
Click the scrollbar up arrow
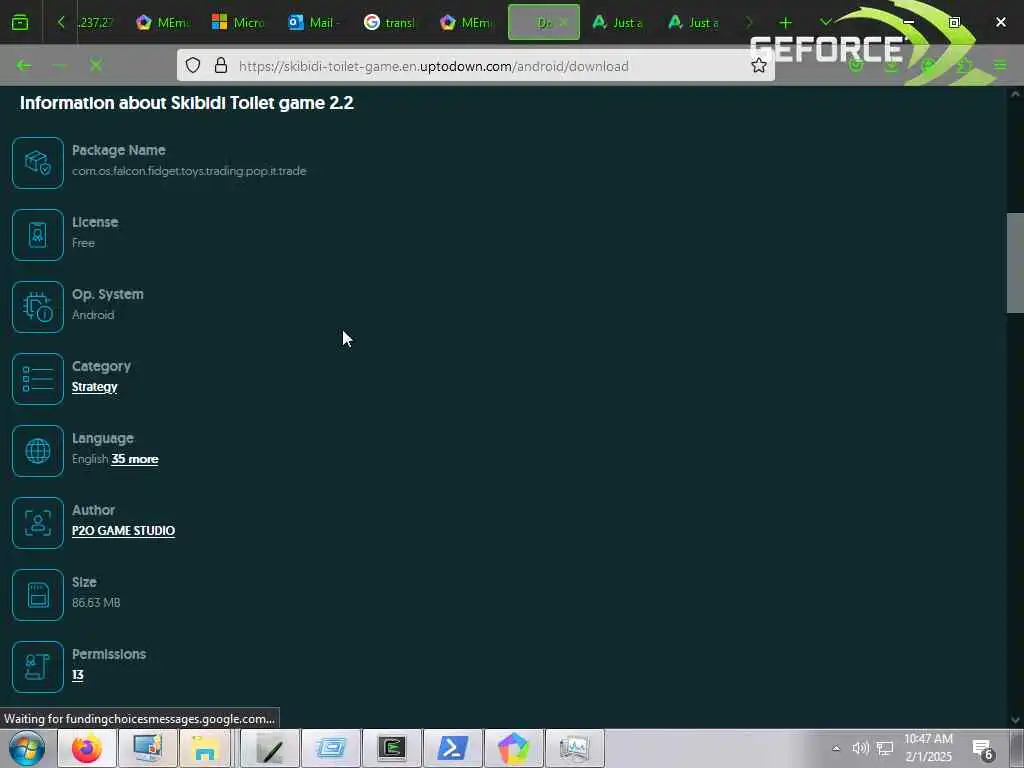click(x=1015, y=94)
